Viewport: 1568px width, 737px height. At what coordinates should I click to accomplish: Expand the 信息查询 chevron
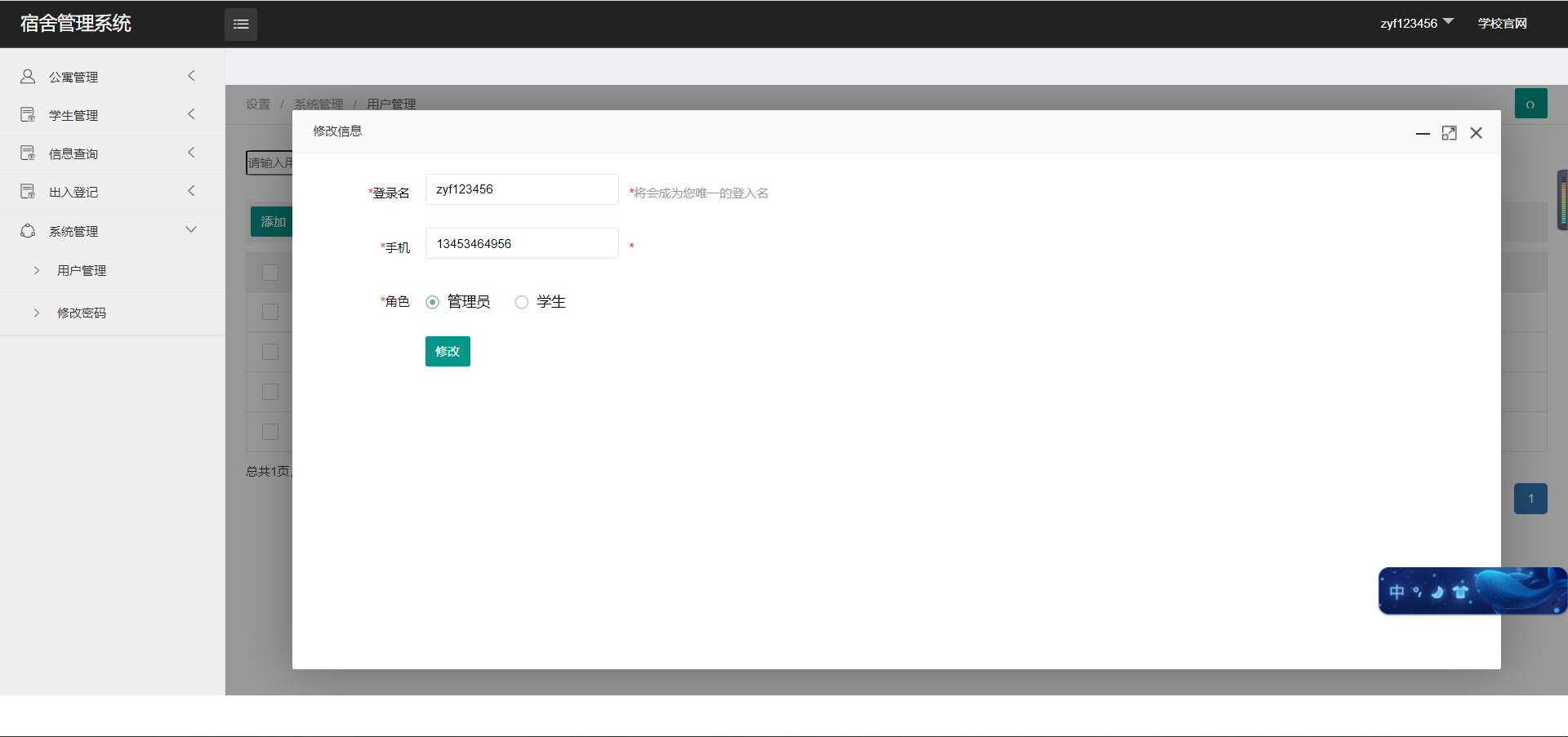tap(192, 153)
